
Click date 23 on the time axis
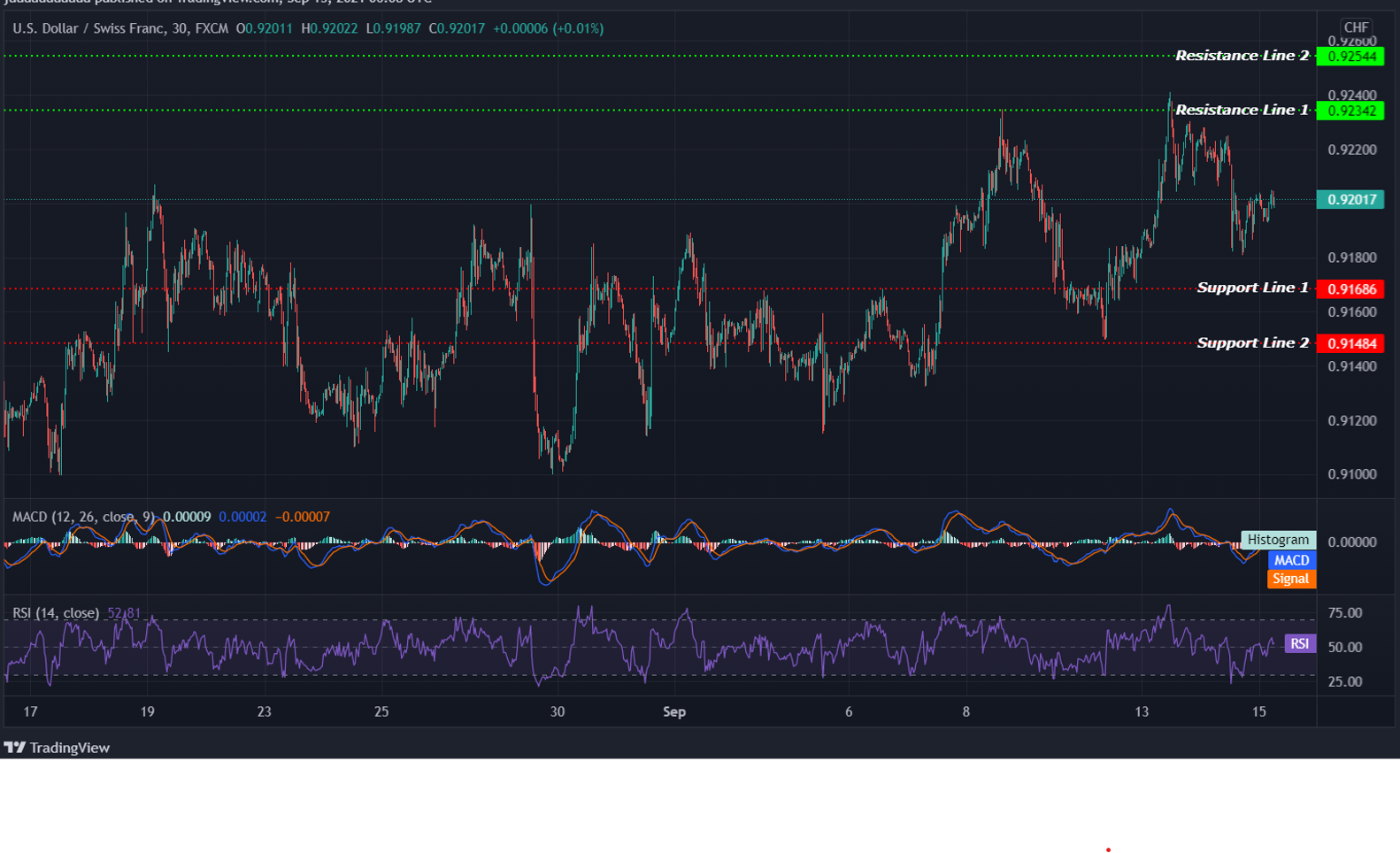pos(264,711)
